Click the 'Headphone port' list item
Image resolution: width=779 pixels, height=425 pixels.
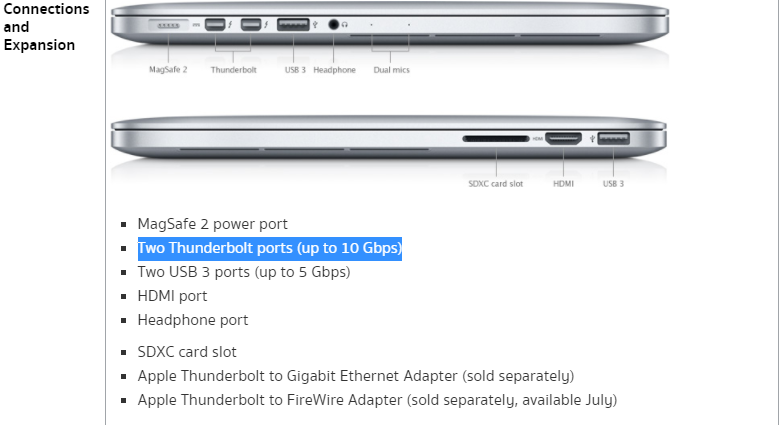pyautogui.click(x=193, y=320)
